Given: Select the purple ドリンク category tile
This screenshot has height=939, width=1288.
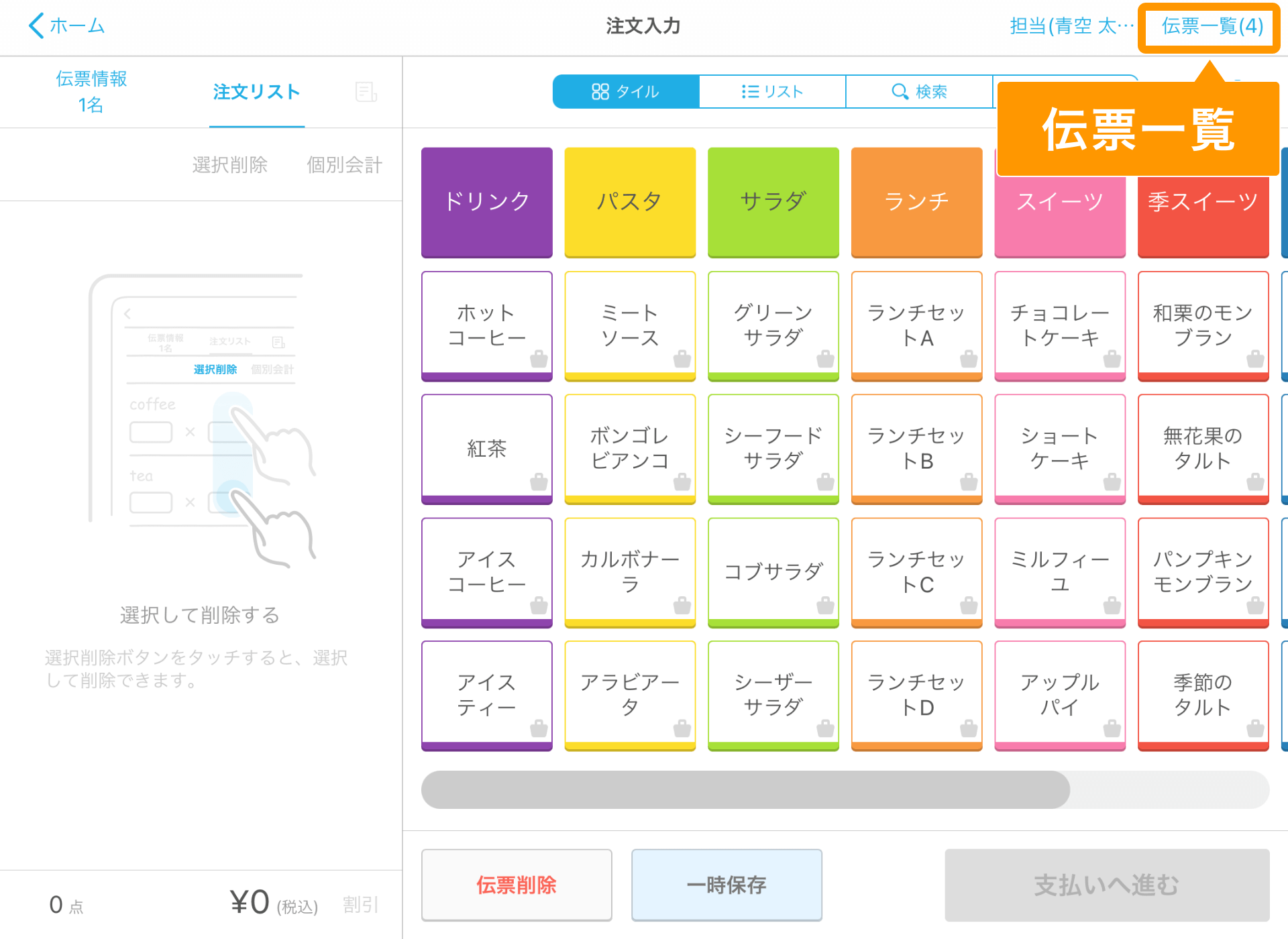Looking at the screenshot, I should [487, 202].
